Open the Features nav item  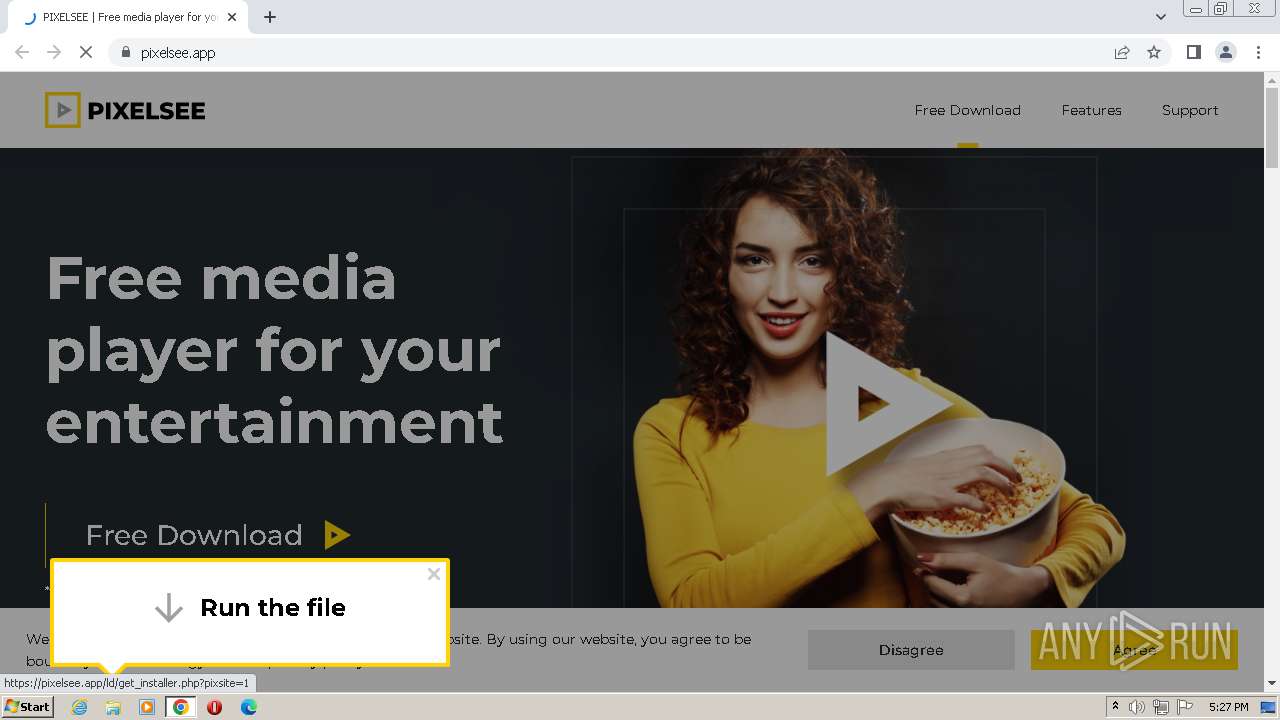1091,110
